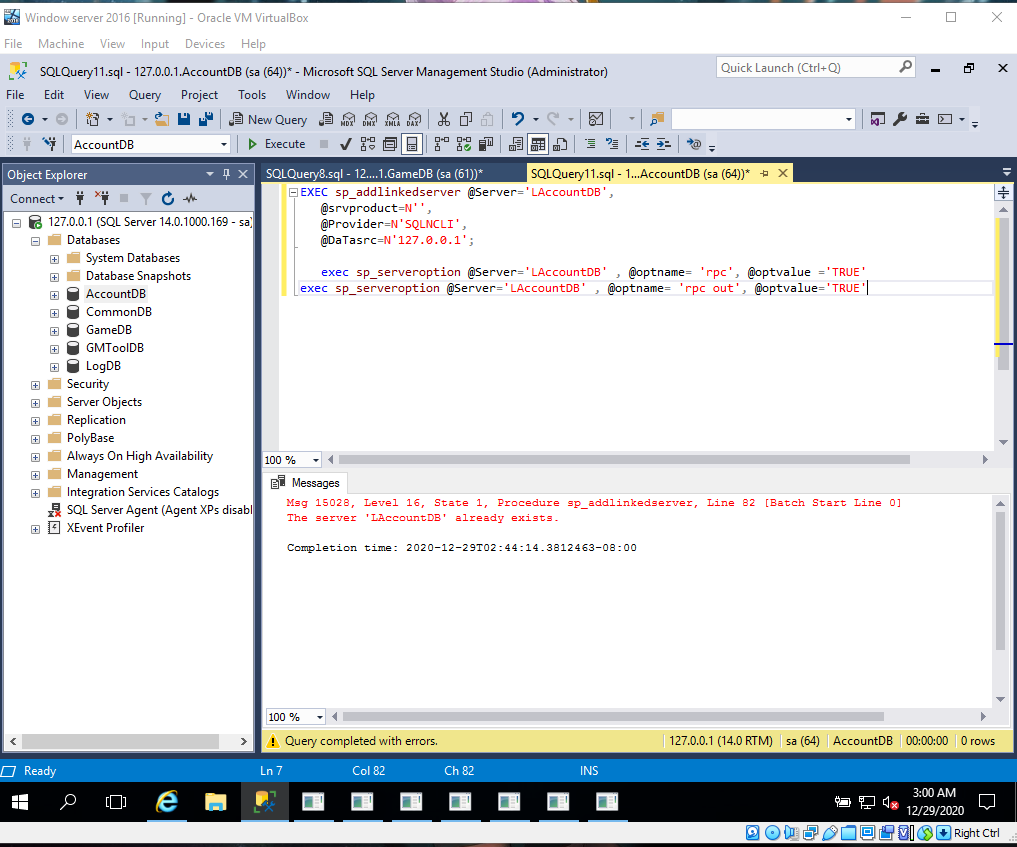Expand the GameDB database node
Viewport: 1017px width, 847px height.
click(x=54, y=331)
